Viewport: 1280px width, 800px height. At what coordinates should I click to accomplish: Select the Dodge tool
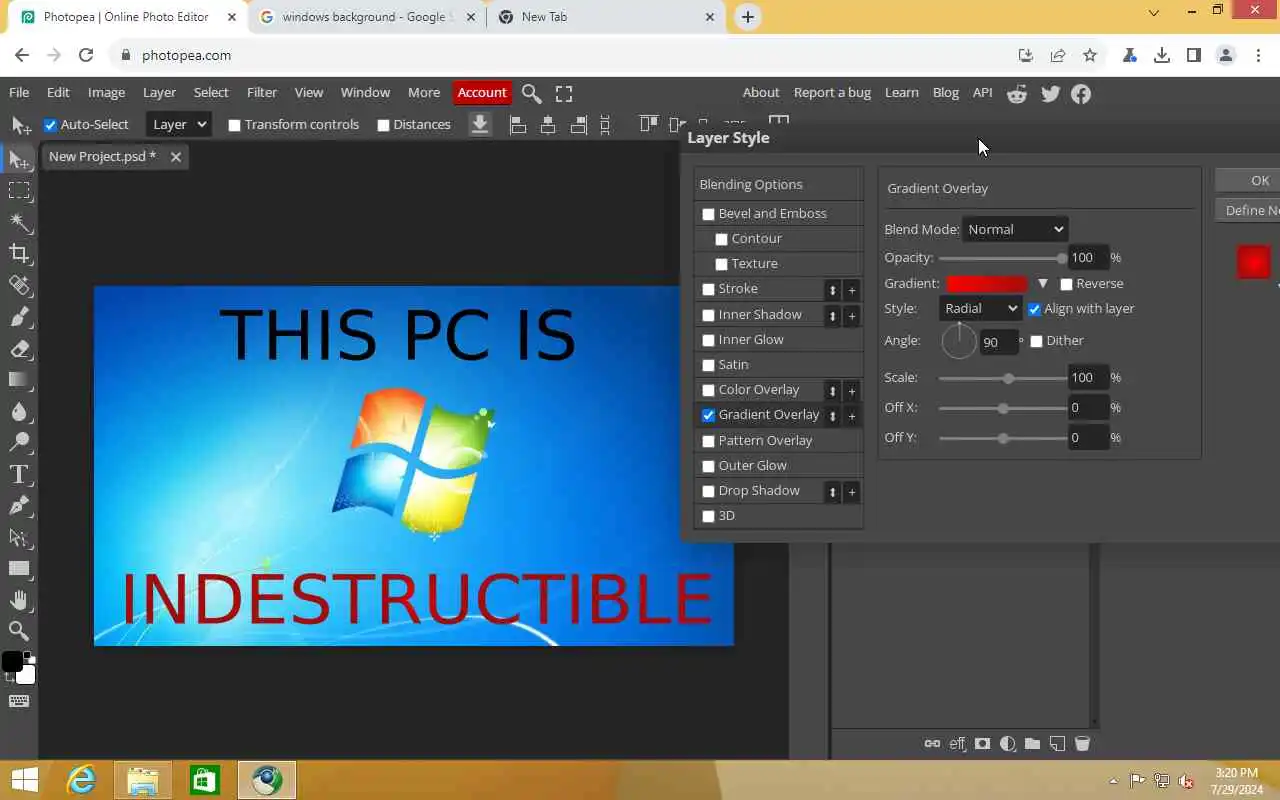[x=19, y=442]
